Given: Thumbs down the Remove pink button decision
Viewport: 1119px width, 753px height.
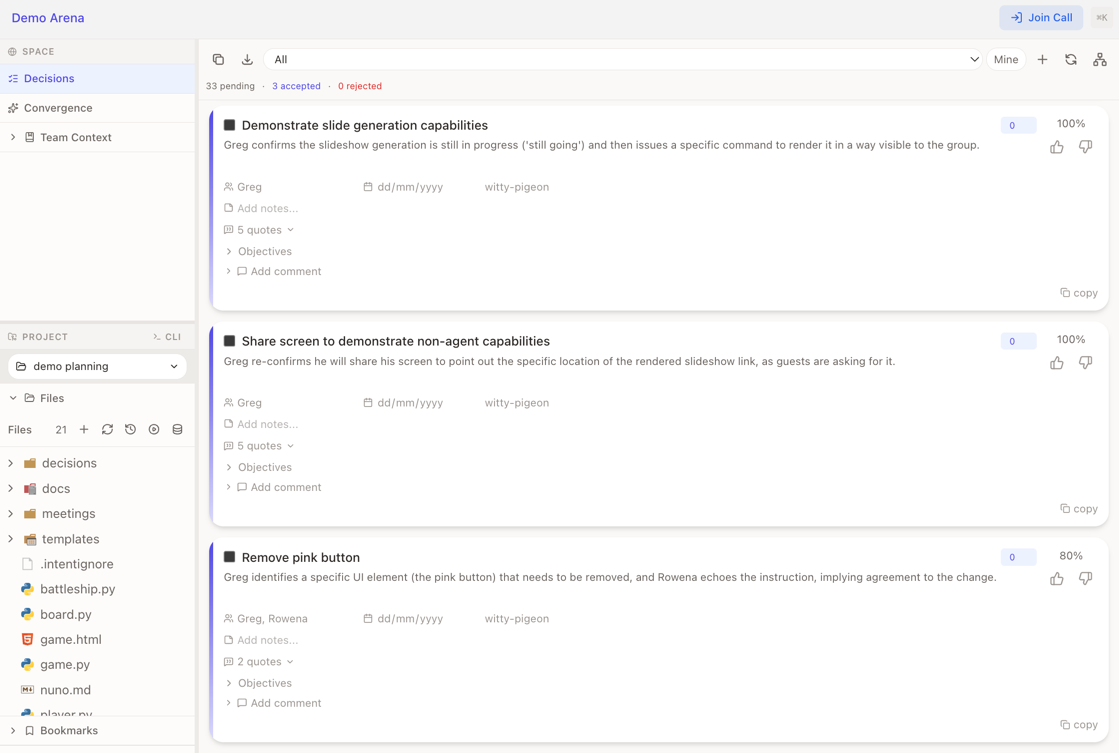Looking at the screenshot, I should click(x=1085, y=579).
